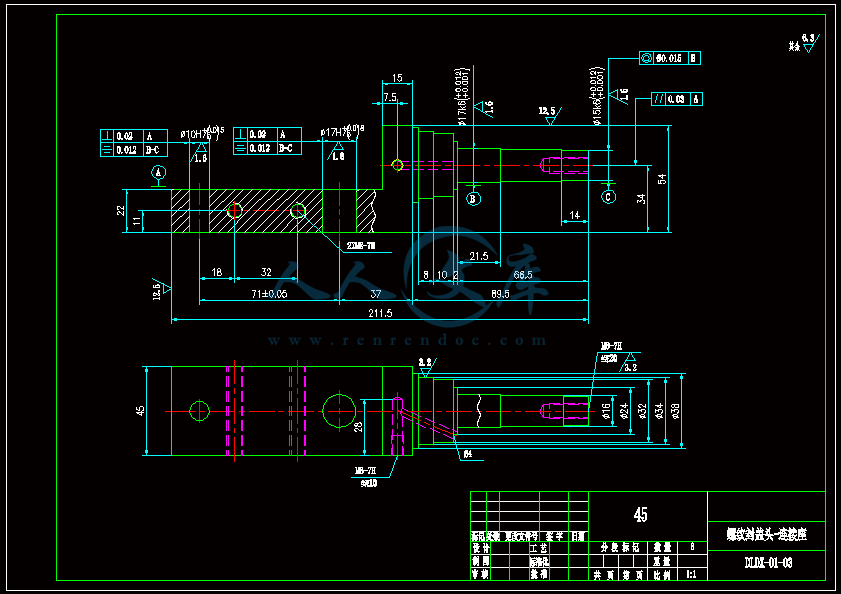Click the 10 step dimension below shaft
Image resolution: width=841 pixels, height=594 pixels.
[442, 275]
